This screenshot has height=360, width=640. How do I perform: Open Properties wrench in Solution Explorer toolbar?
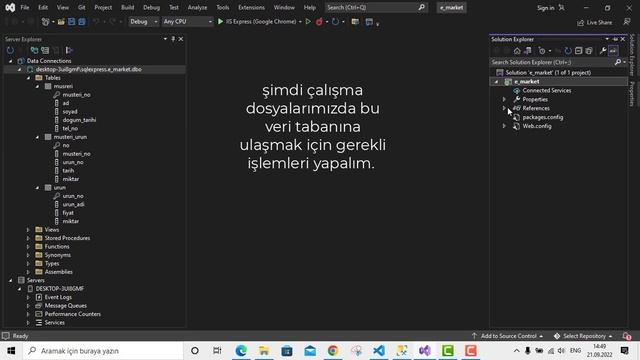click(x=603, y=51)
